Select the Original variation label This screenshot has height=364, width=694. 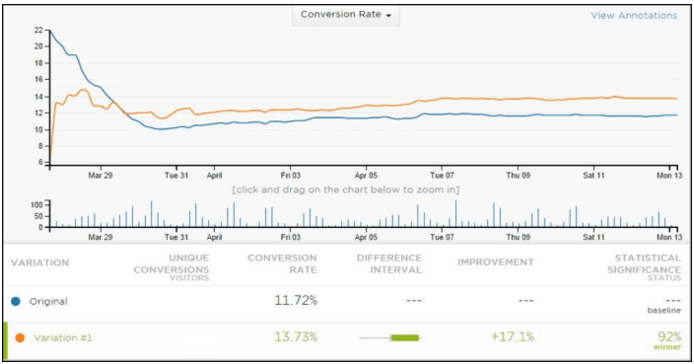coord(48,302)
